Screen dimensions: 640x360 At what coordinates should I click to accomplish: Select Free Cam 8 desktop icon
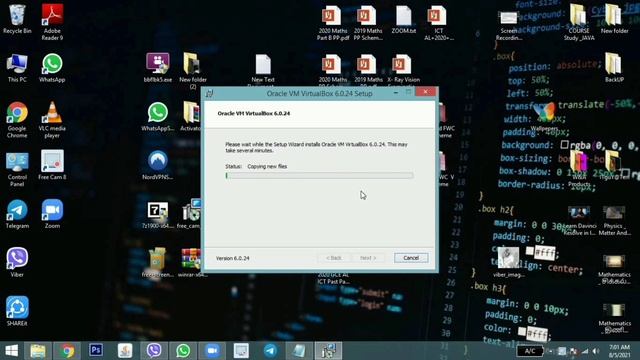pos(52,165)
